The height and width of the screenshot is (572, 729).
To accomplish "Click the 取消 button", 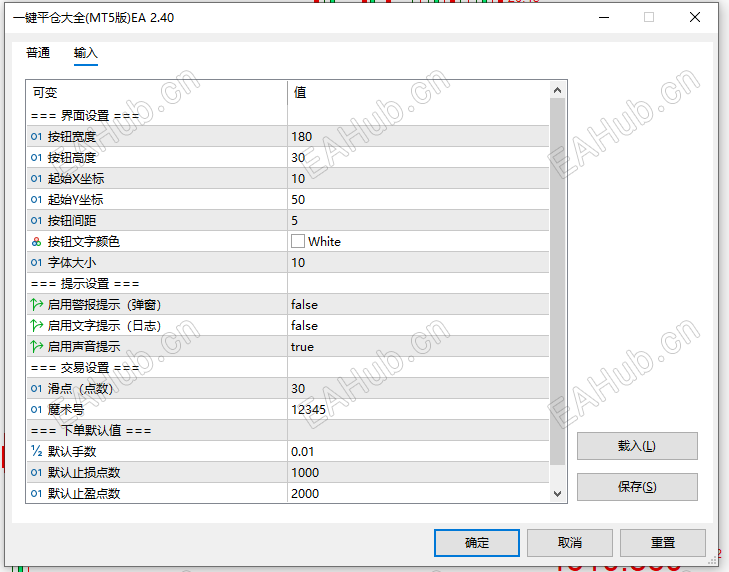I will point(570,543).
